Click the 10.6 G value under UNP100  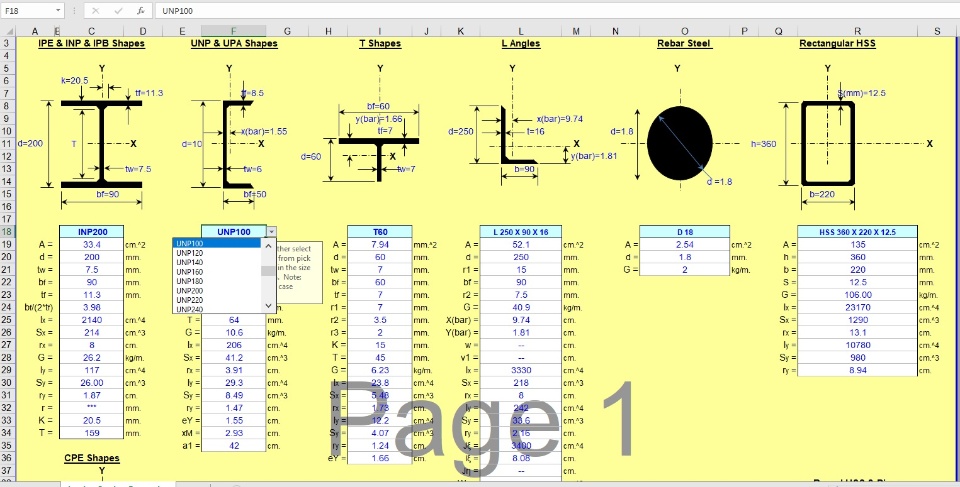[x=234, y=333]
